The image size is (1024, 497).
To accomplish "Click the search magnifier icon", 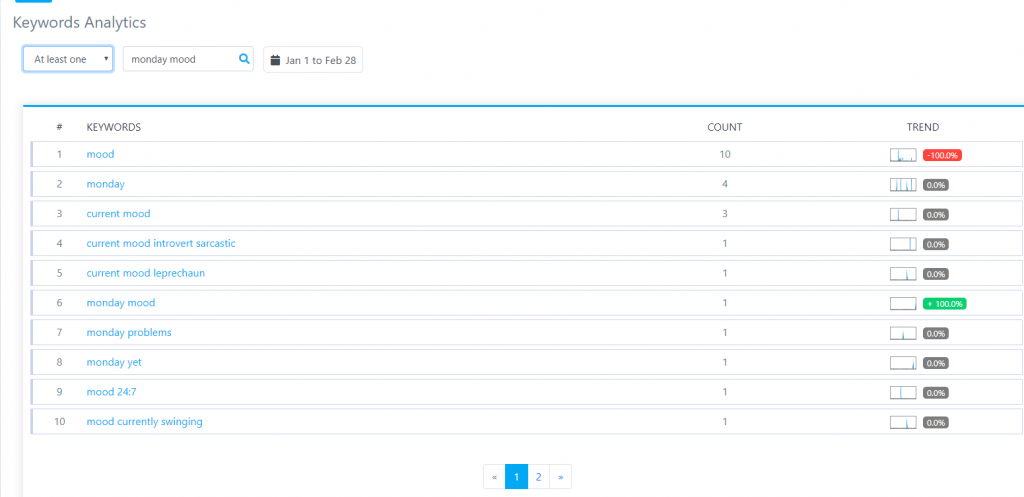I will (244, 59).
